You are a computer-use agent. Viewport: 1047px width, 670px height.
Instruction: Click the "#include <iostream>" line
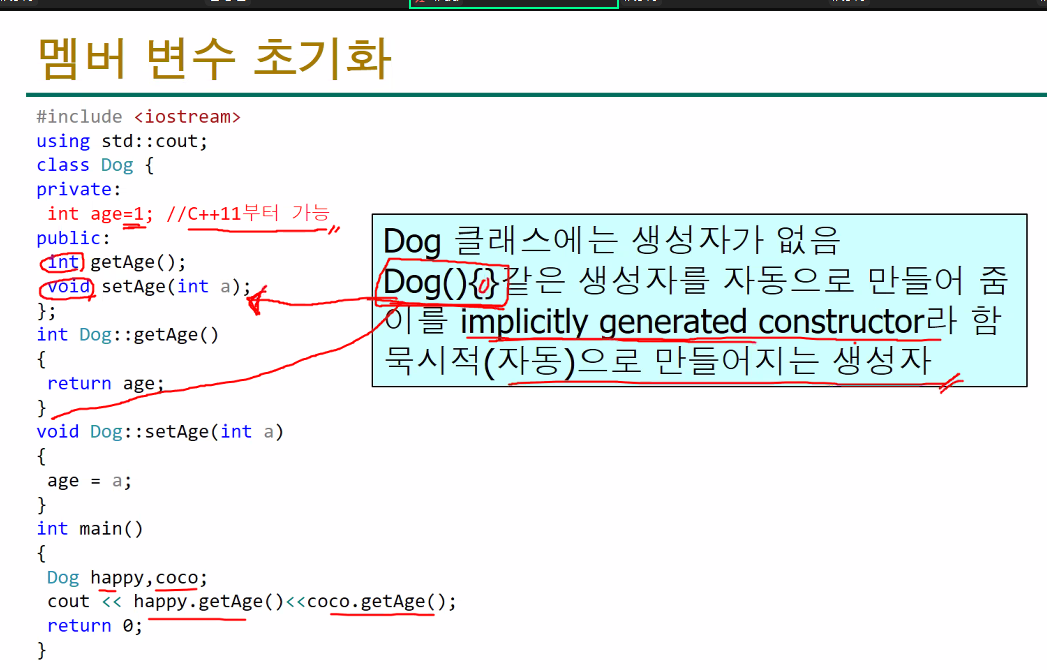click(138, 117)
